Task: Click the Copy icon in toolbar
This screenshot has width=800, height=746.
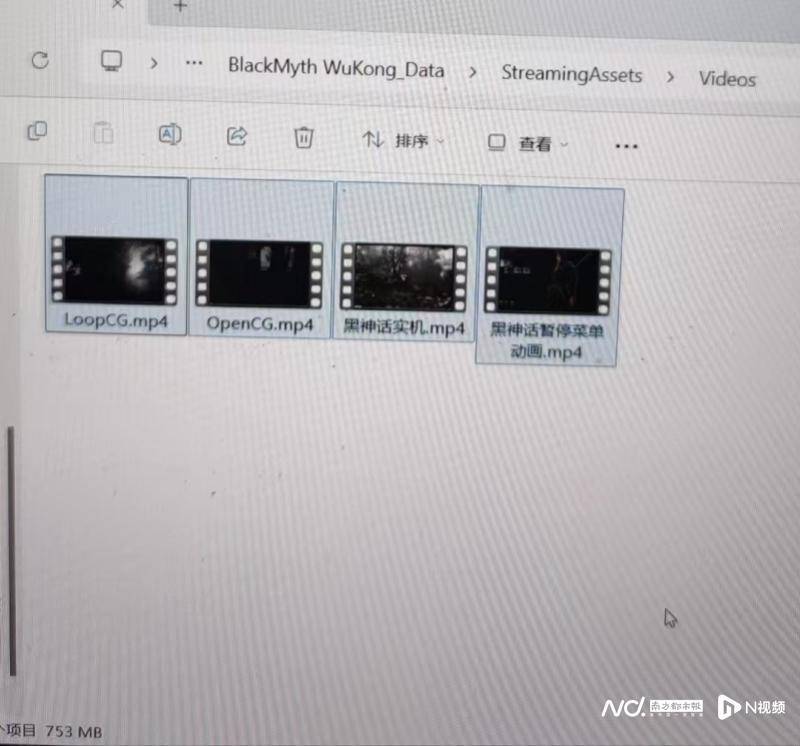Action: click(37, 131)
